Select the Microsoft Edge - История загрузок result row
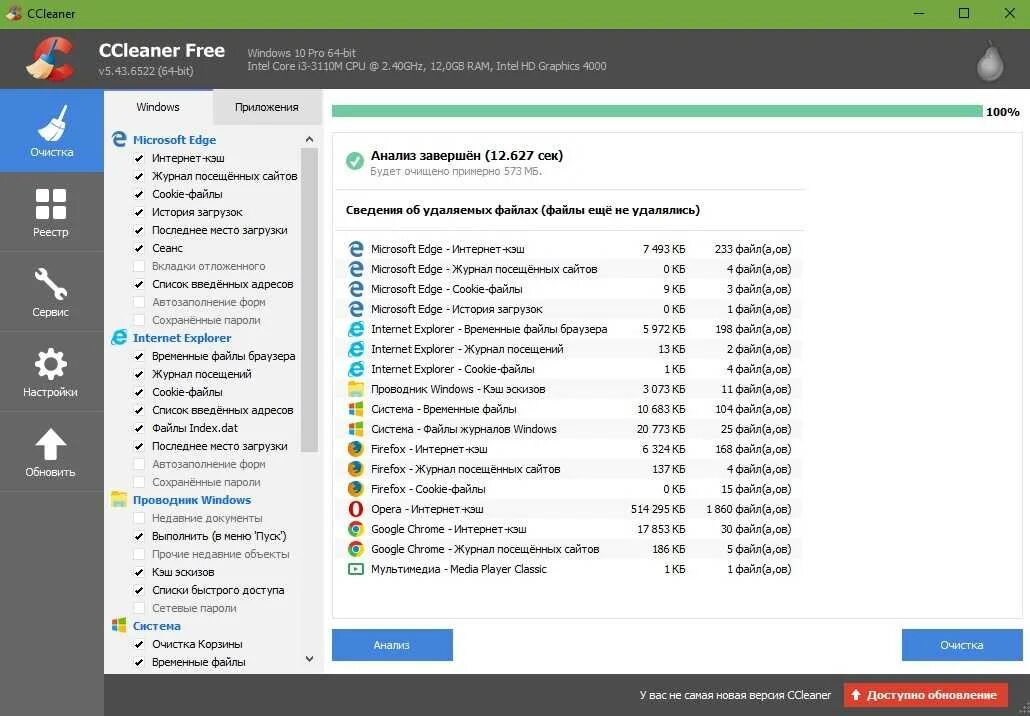Image resolution: width=1030 pixels, height=716 pixels. click(570, 309)
